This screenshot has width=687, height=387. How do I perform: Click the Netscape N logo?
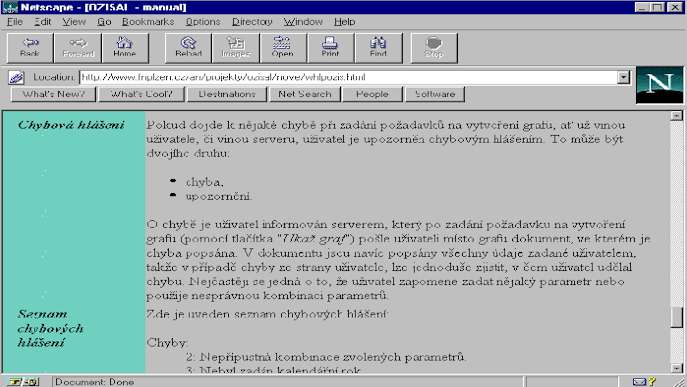coord(659,85)
